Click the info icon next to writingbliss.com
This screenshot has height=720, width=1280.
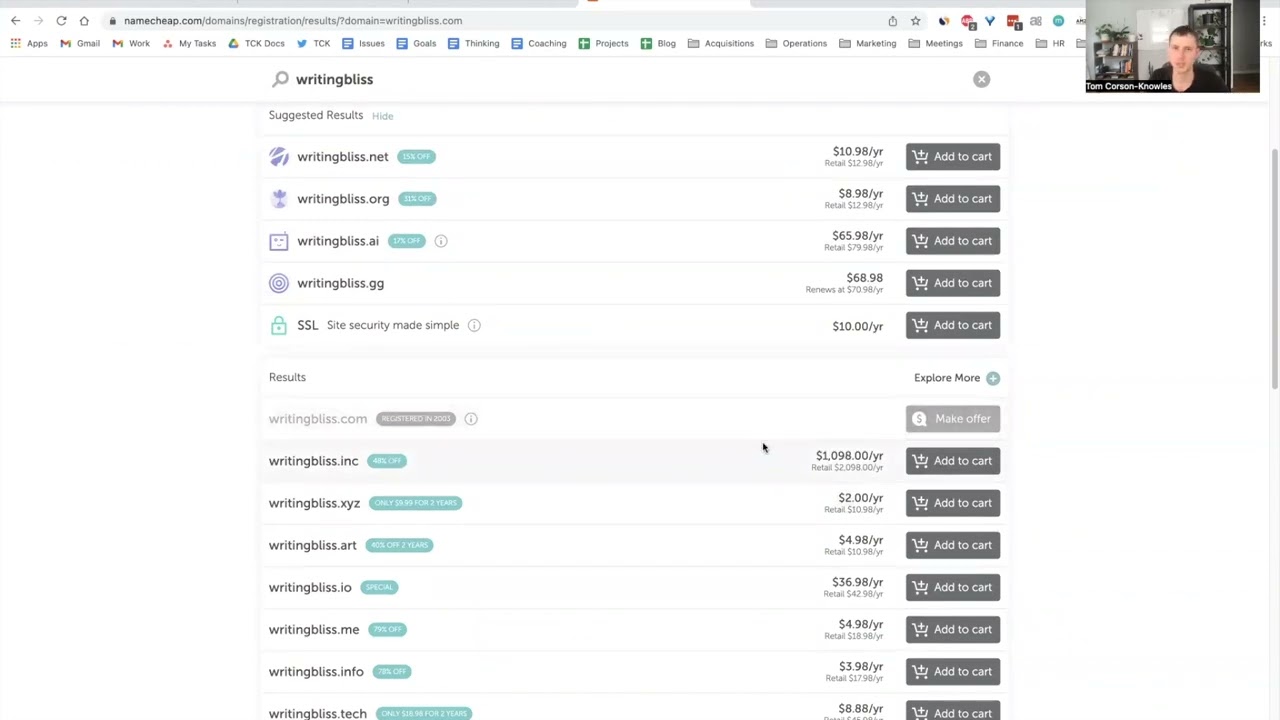(471, 419)
